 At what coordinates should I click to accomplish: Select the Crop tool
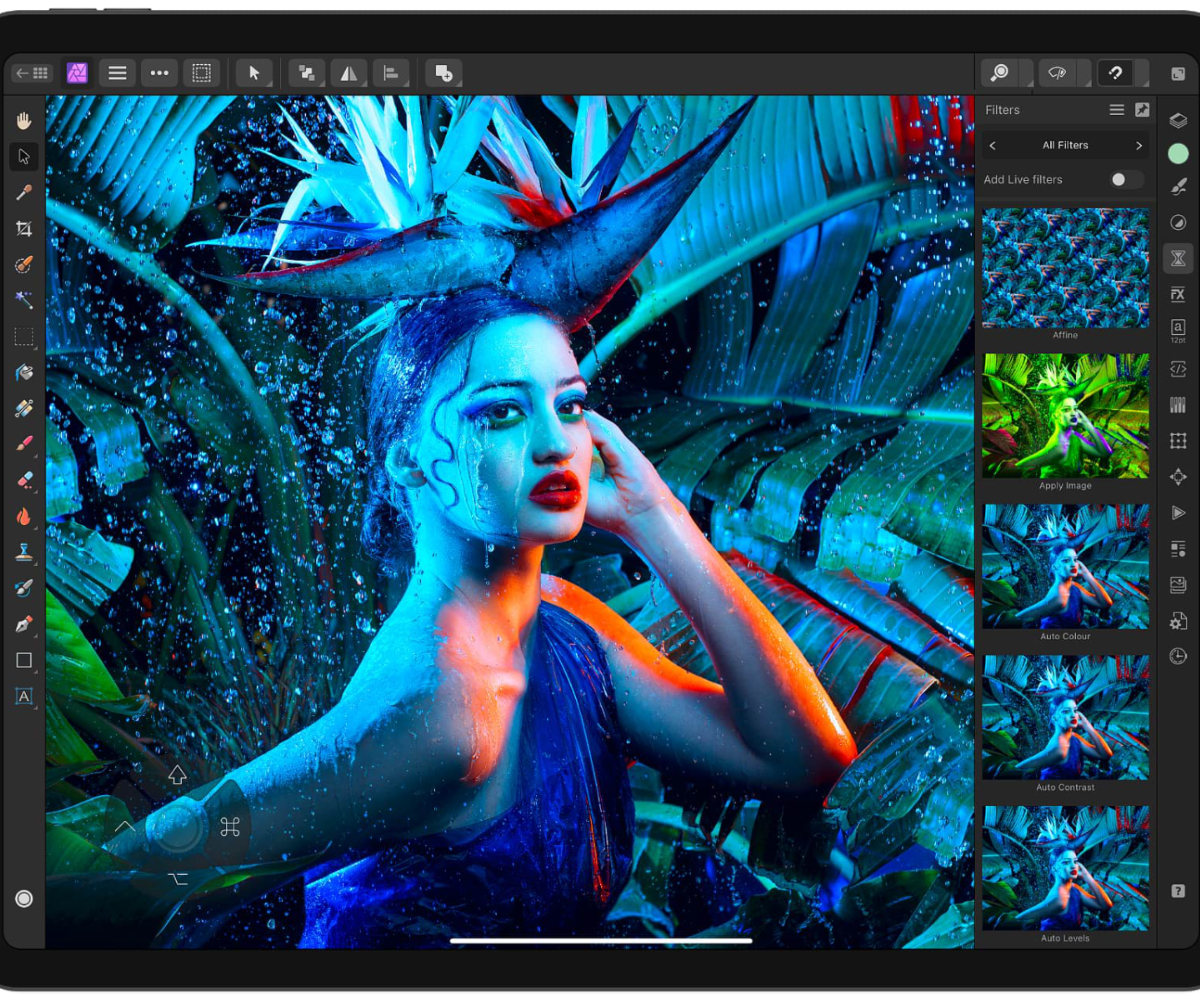point(23,228)
